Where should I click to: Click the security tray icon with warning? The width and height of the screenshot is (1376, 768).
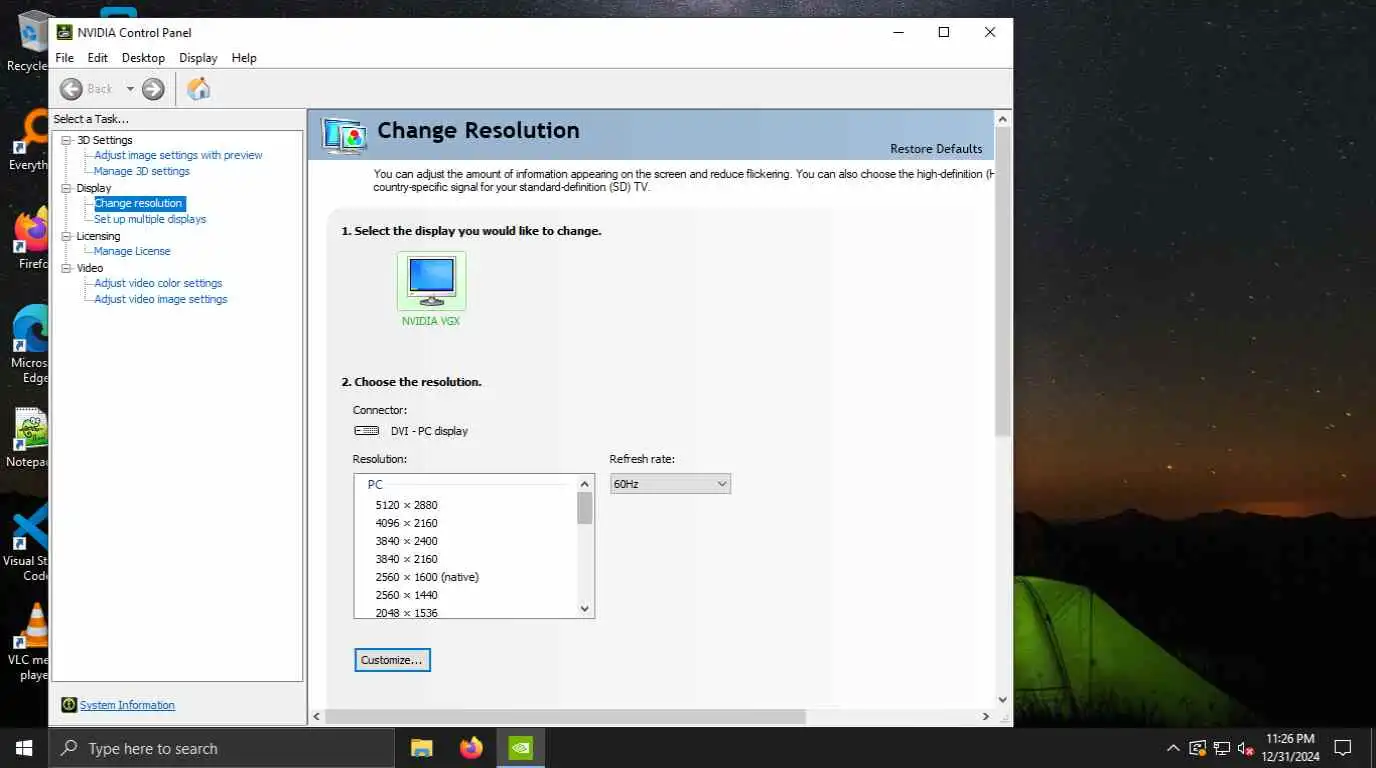coord(1197,748)
